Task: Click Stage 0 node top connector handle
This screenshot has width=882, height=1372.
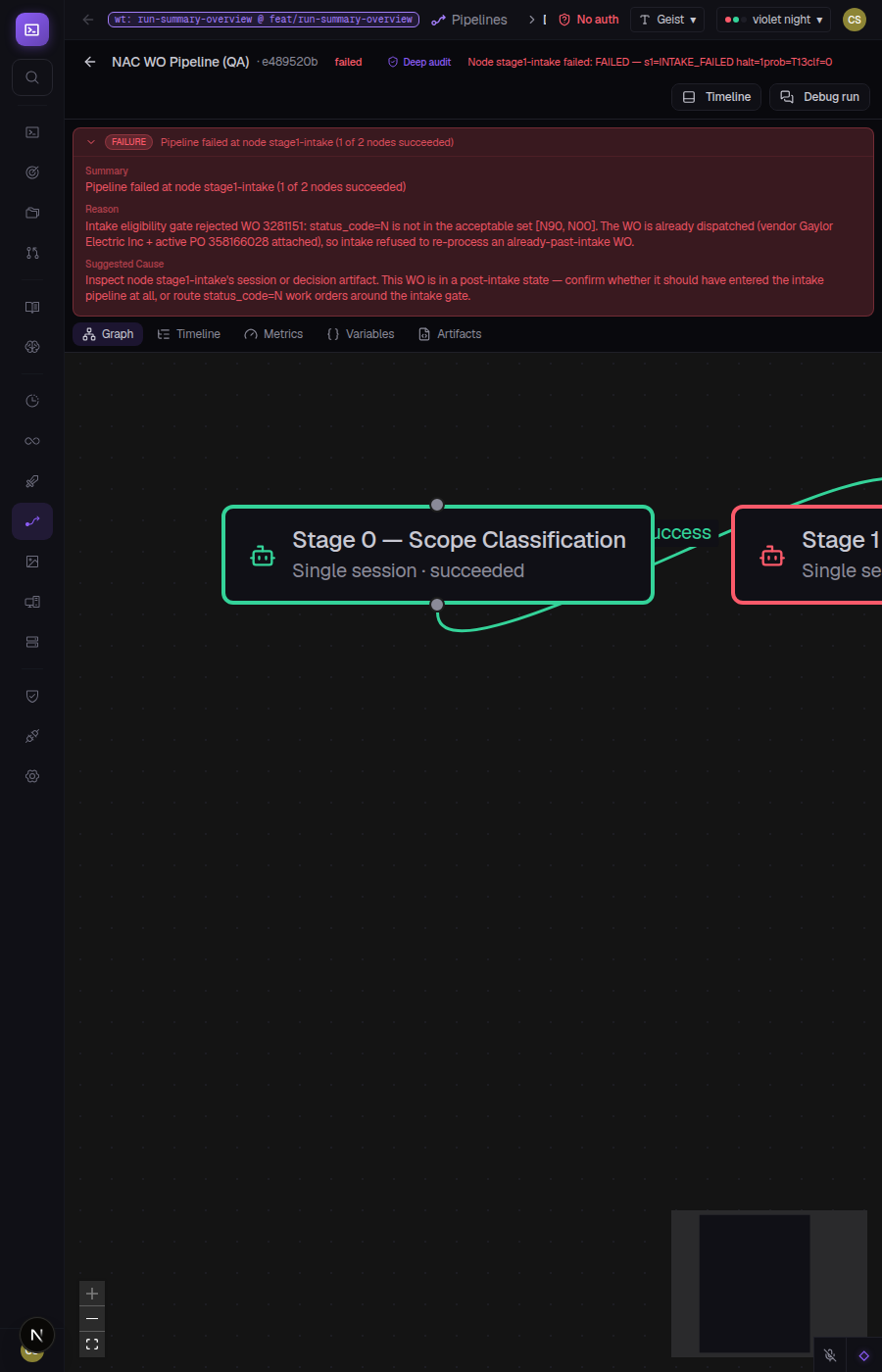Action: click(x=437, y=505)
